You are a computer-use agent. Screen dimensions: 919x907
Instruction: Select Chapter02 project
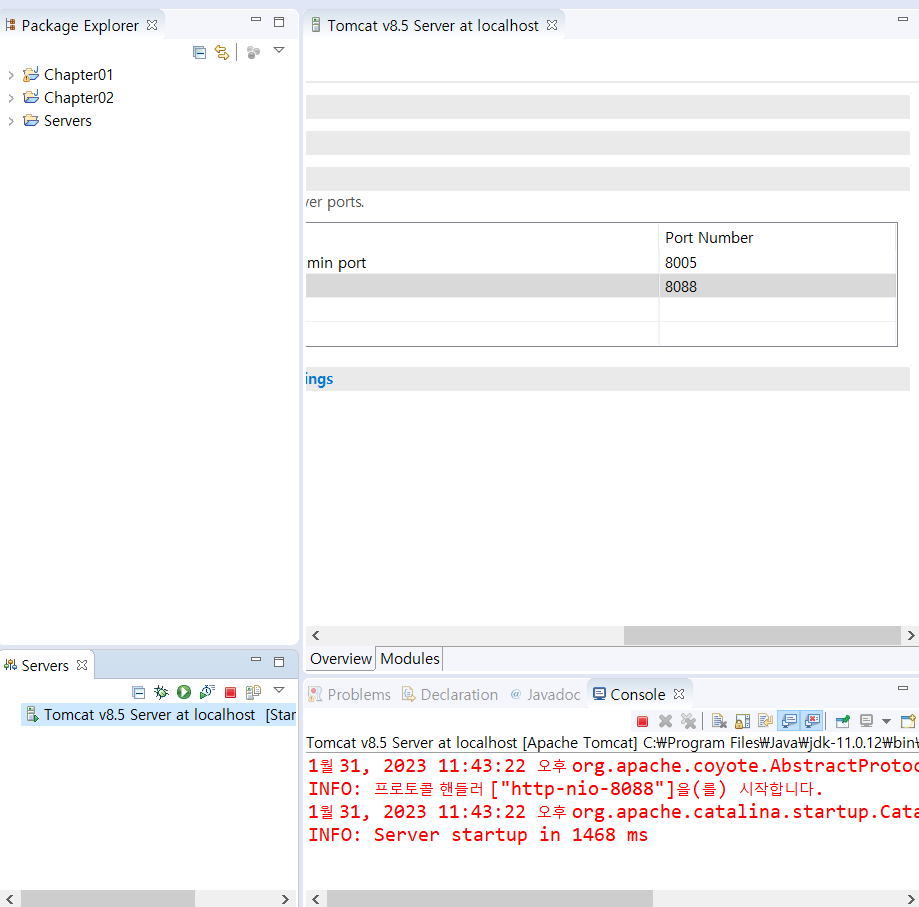79,98
